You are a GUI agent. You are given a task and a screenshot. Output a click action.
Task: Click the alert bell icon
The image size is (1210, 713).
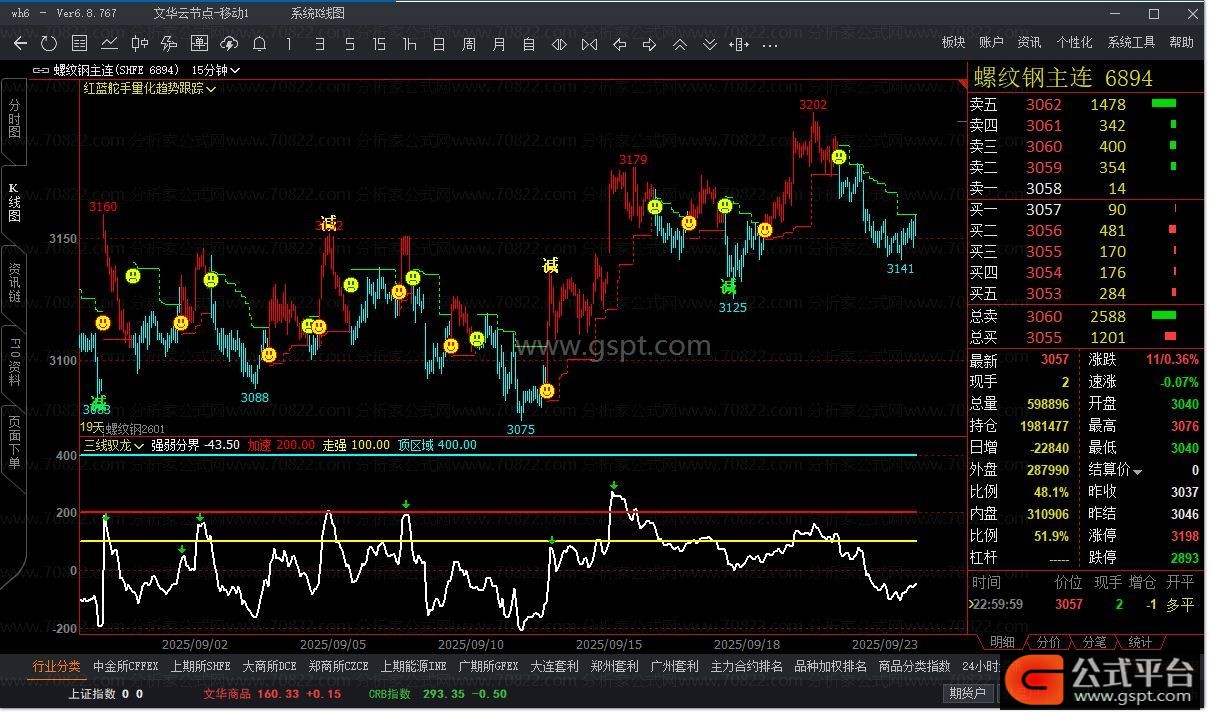pyautogui.click(x=259, y=44)
